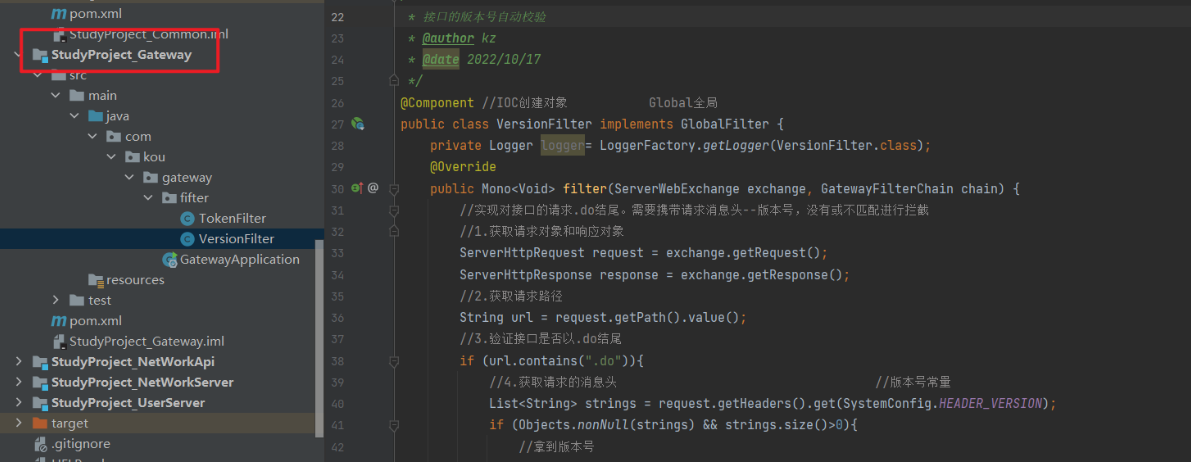Collapse the fifter package node

coord(147,198)
